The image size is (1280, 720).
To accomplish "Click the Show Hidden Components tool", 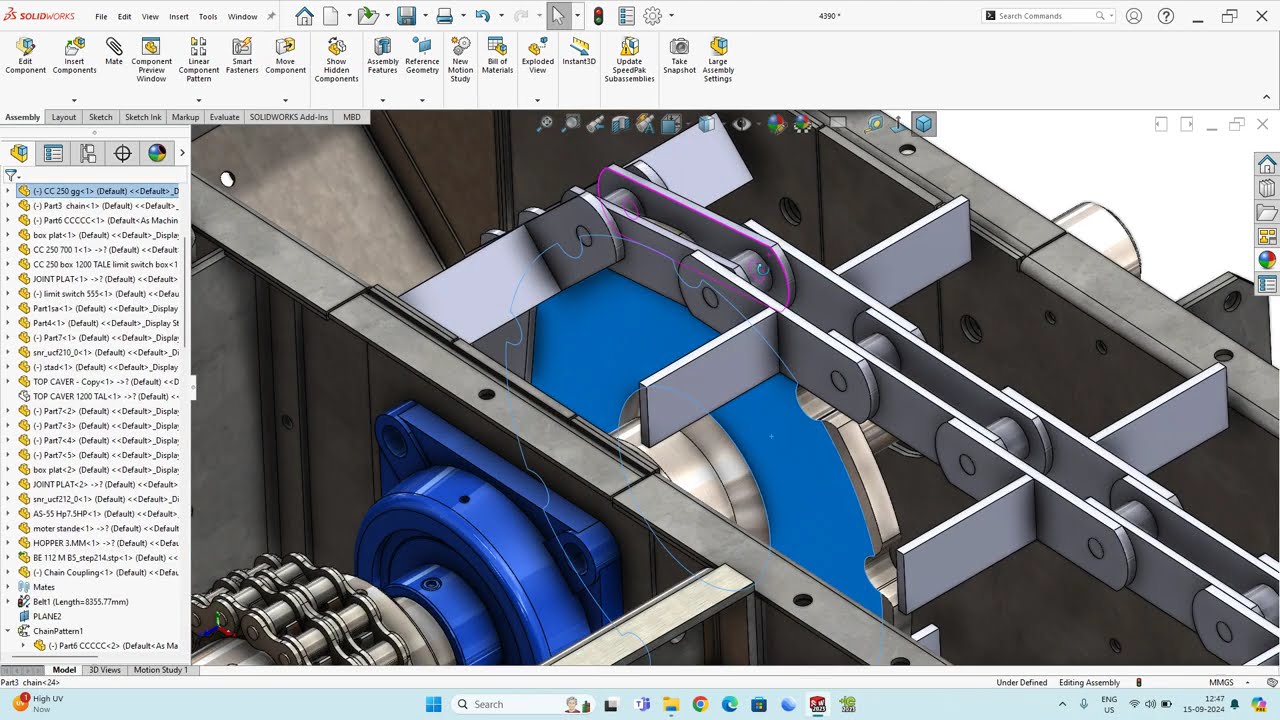I will pos(336,60).
